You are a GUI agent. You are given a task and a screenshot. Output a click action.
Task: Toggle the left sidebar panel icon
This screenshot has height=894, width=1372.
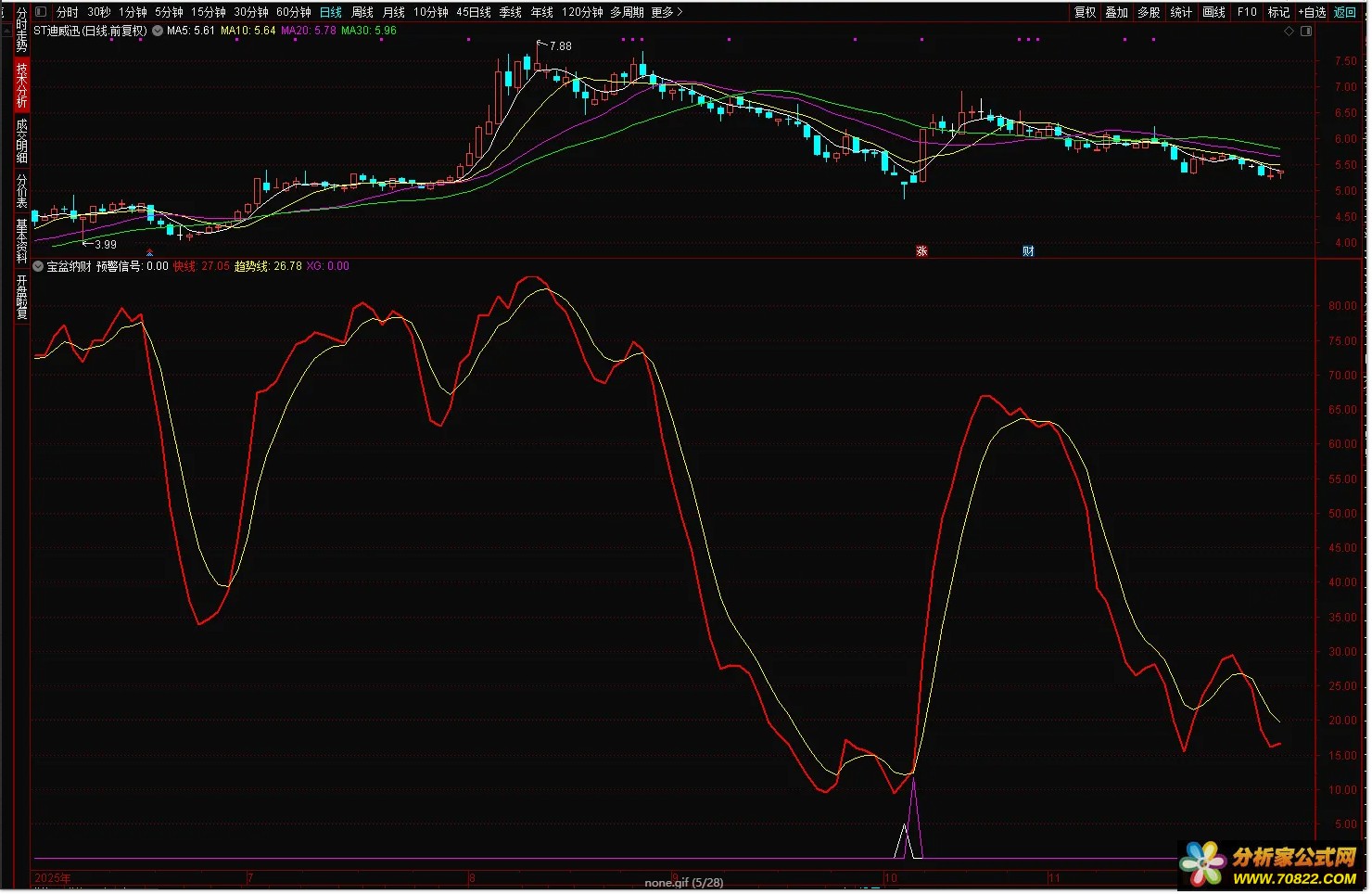(40, 12)
